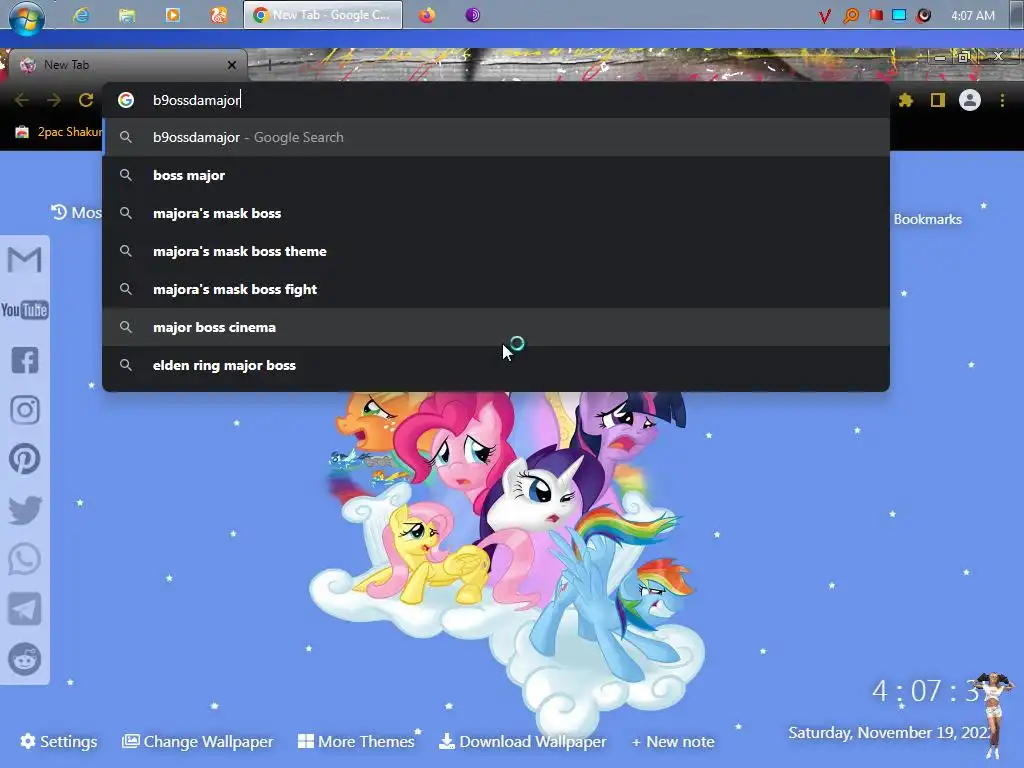
Task: Open Telegram shortcut in sidebar
Action: [25, 609]
